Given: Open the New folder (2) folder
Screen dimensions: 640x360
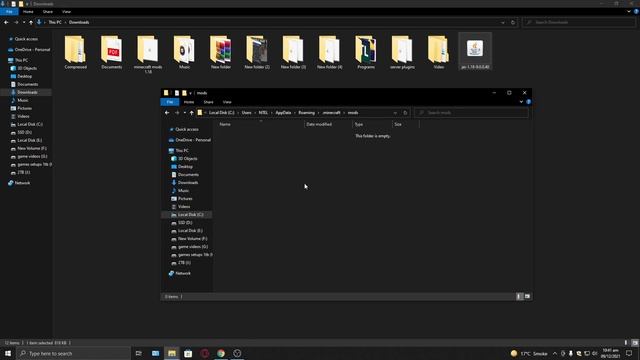Looking at the screenshot, I should point(257,52).
